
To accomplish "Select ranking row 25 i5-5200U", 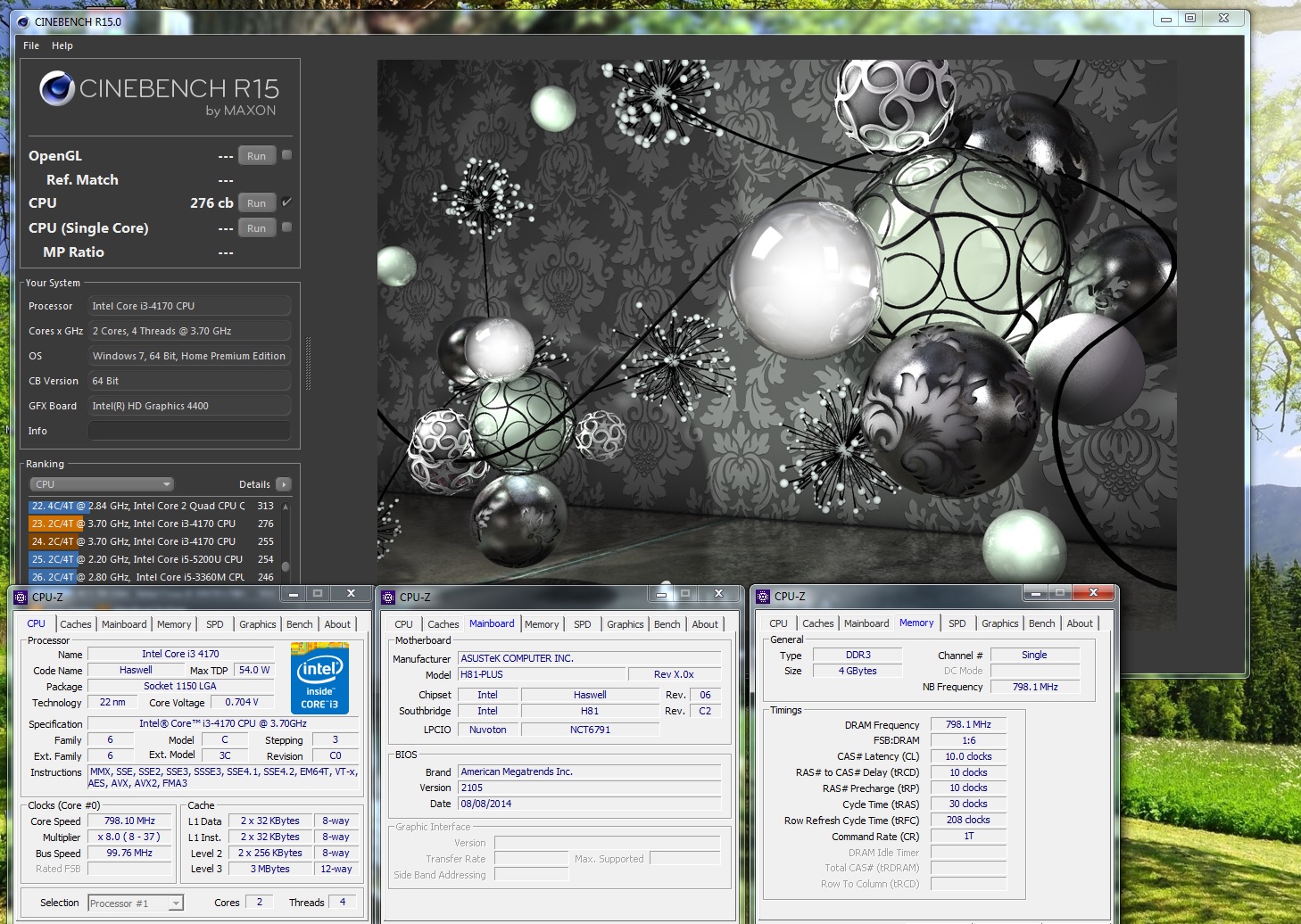I will tap(153, 559).
